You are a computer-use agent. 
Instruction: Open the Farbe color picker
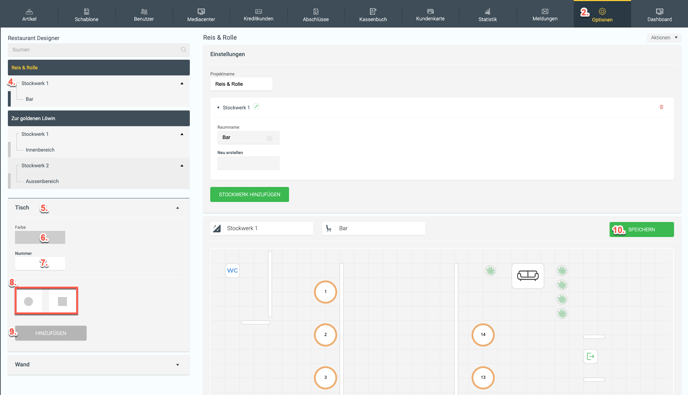tap(40, 237)
